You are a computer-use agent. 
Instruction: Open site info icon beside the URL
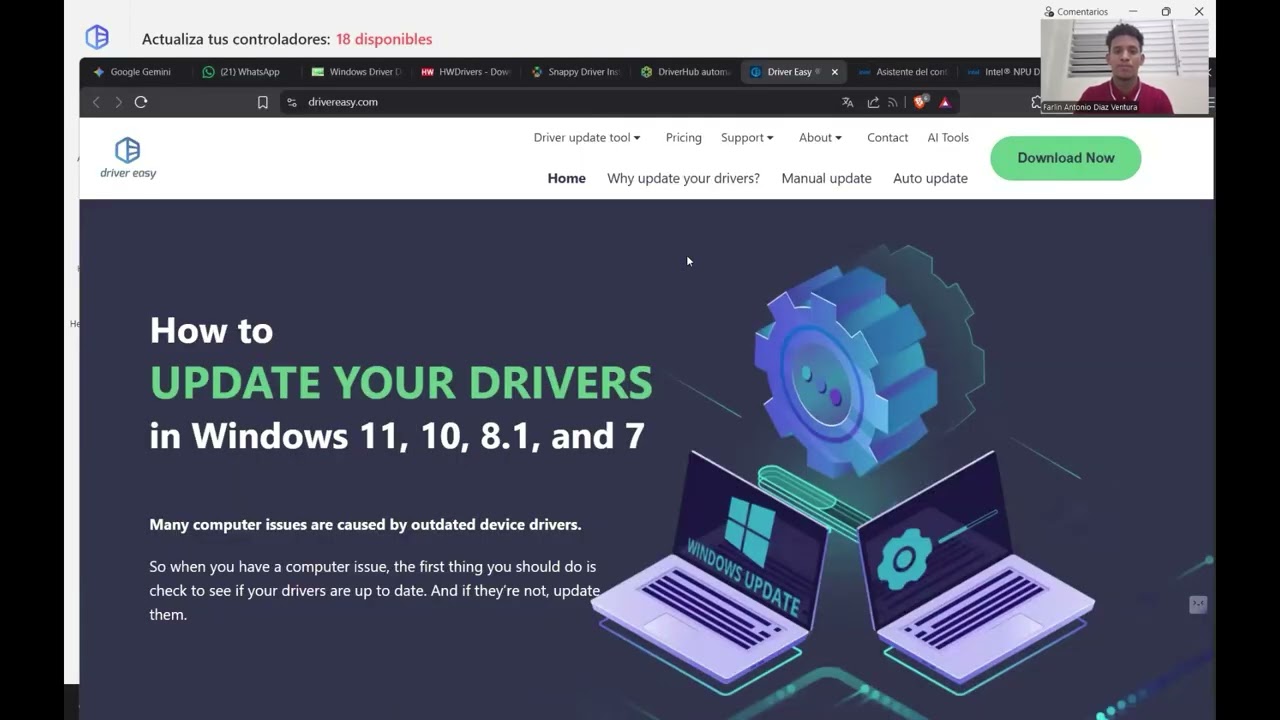pos(292,102)
